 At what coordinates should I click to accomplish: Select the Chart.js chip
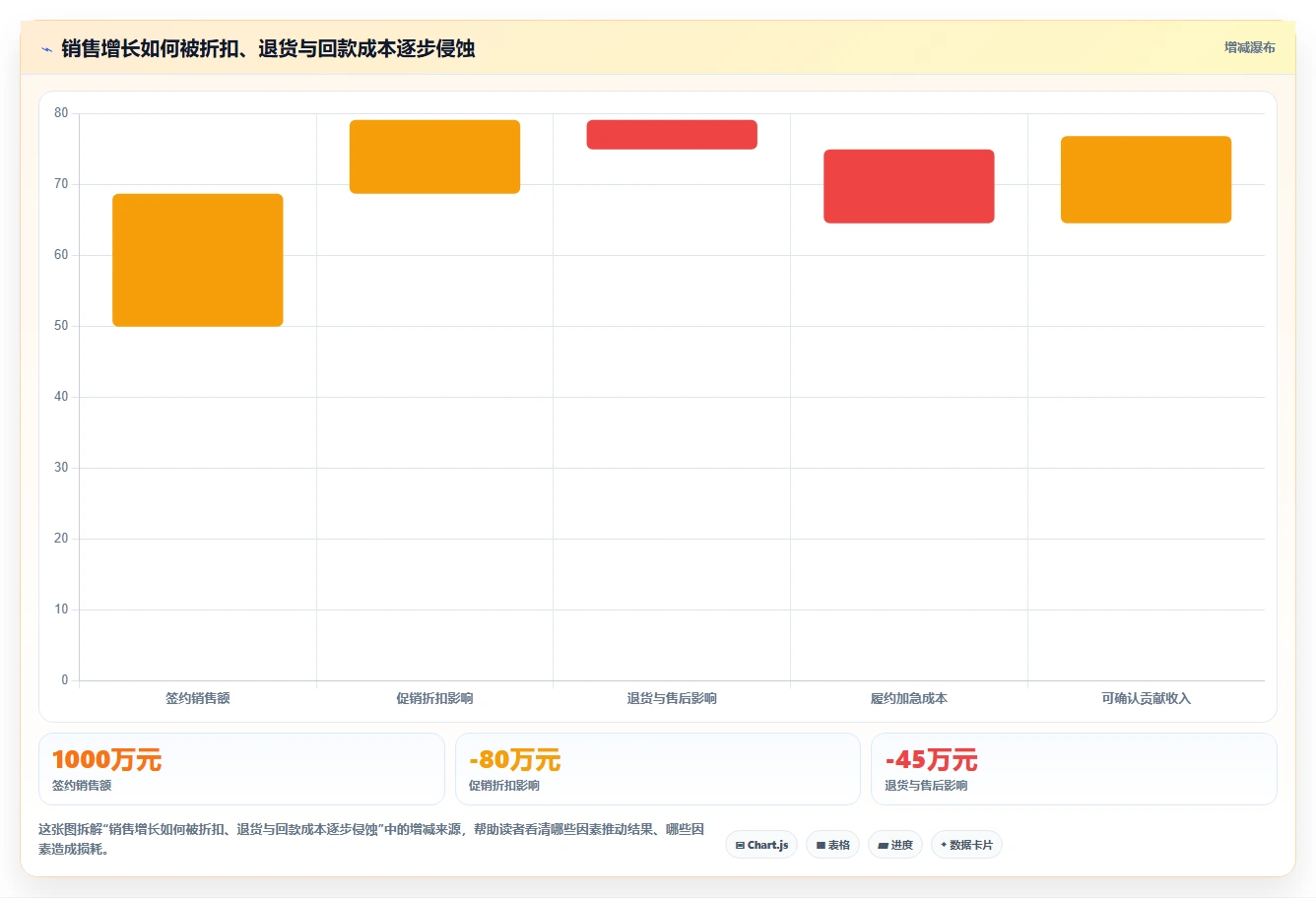point(761,845)
